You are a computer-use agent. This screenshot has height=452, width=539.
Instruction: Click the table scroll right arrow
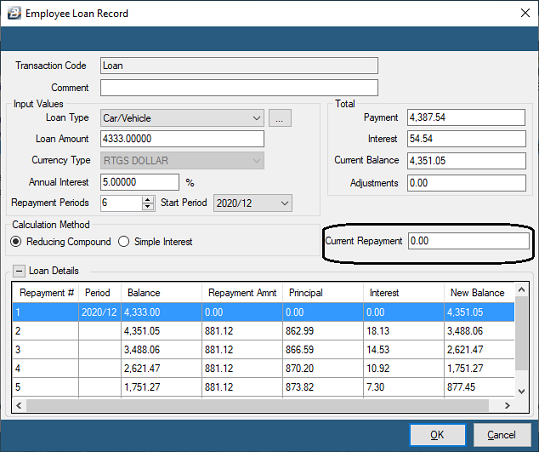pos(508,406)
